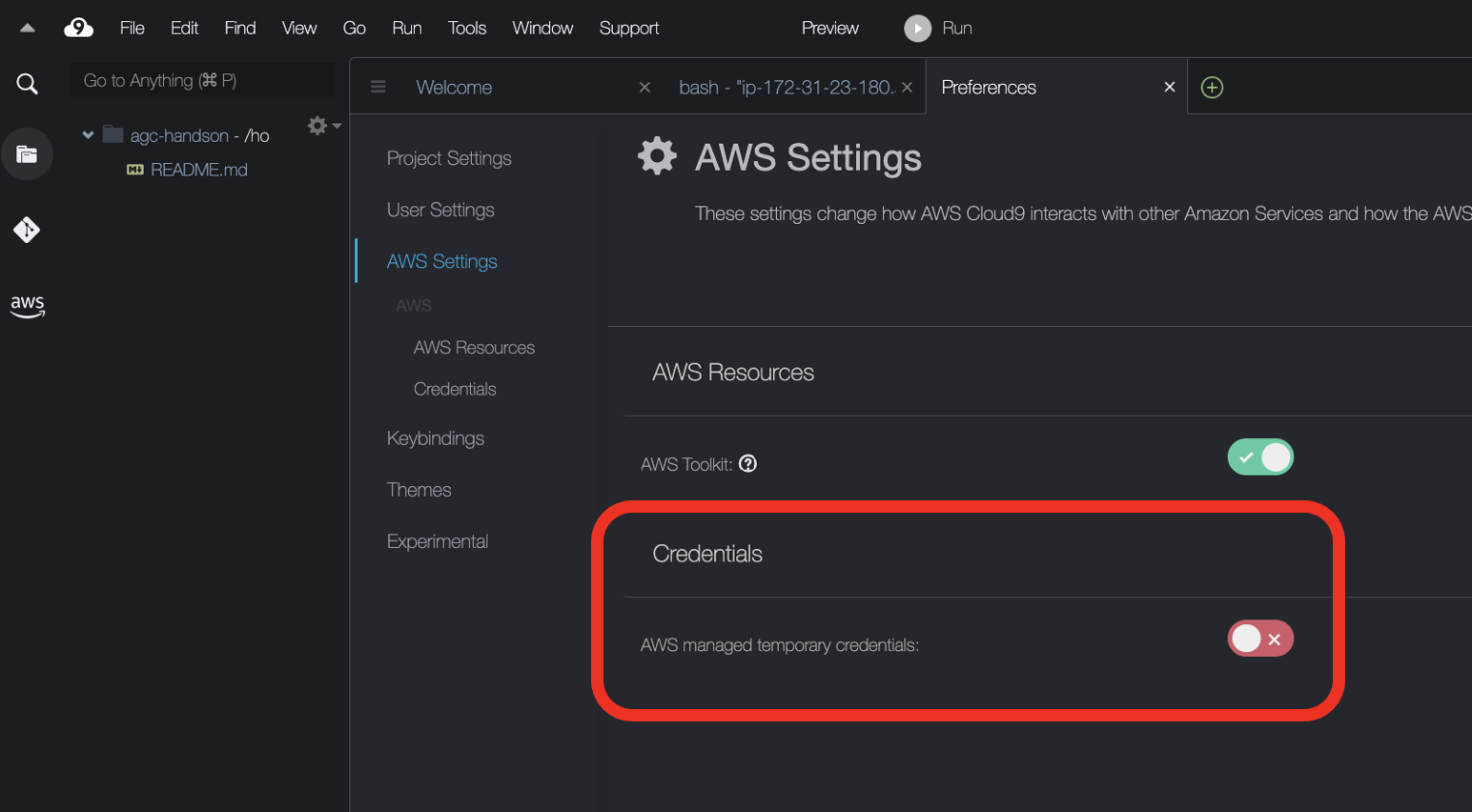
Task: Open the Go menu
Action: click(355, 29)
